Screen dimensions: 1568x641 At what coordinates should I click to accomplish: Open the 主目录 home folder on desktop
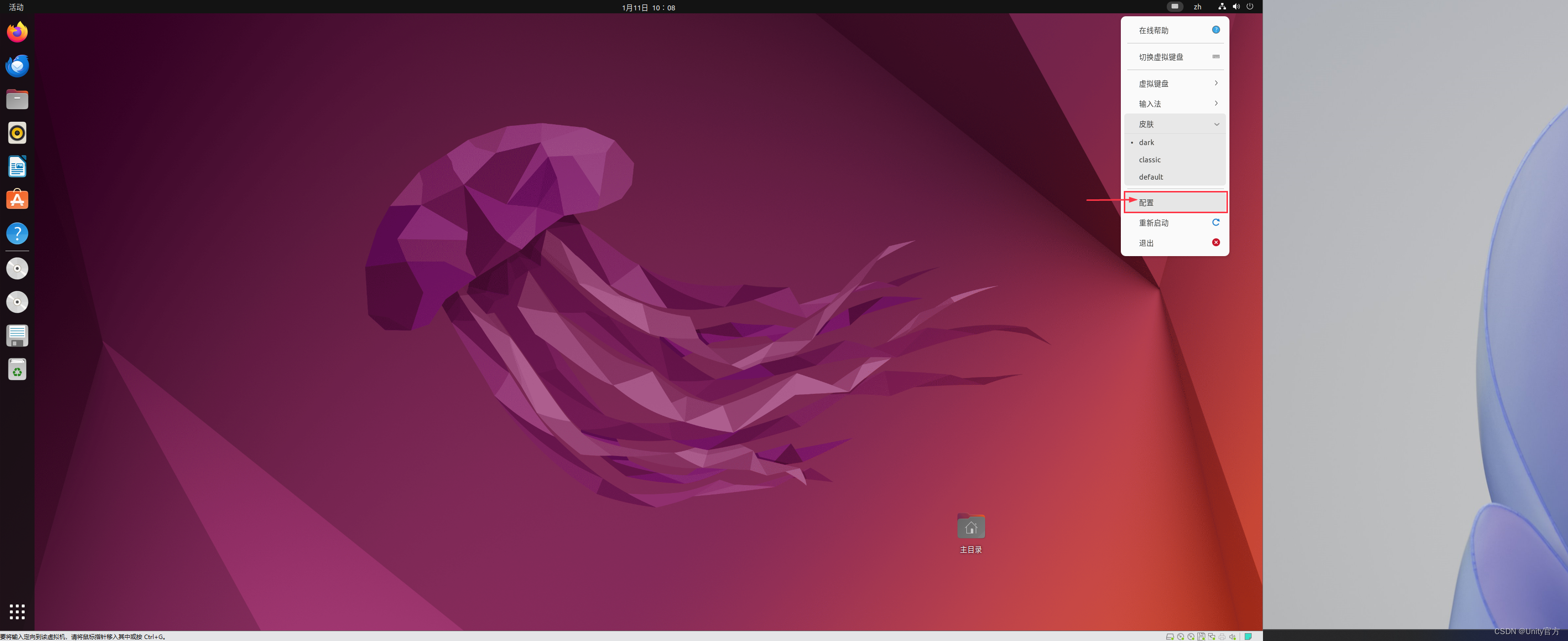pos(970,527)
